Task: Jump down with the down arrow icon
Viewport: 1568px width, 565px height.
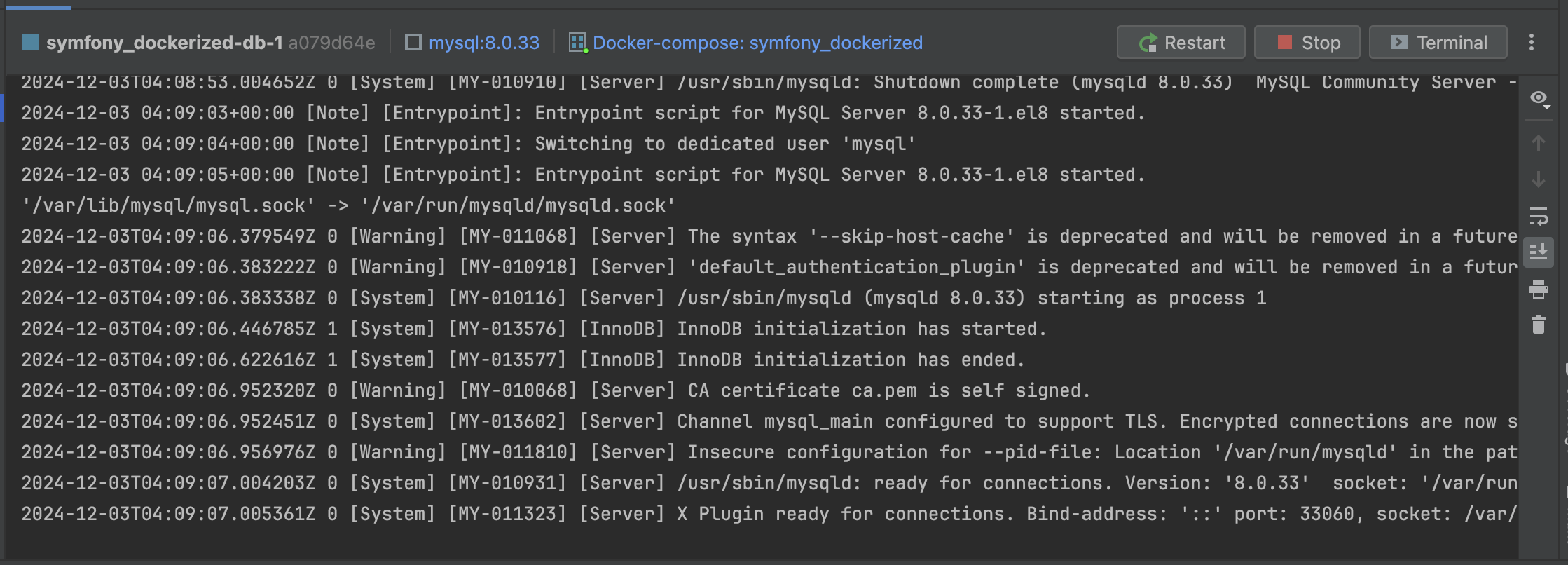Action: point(1539,180)
